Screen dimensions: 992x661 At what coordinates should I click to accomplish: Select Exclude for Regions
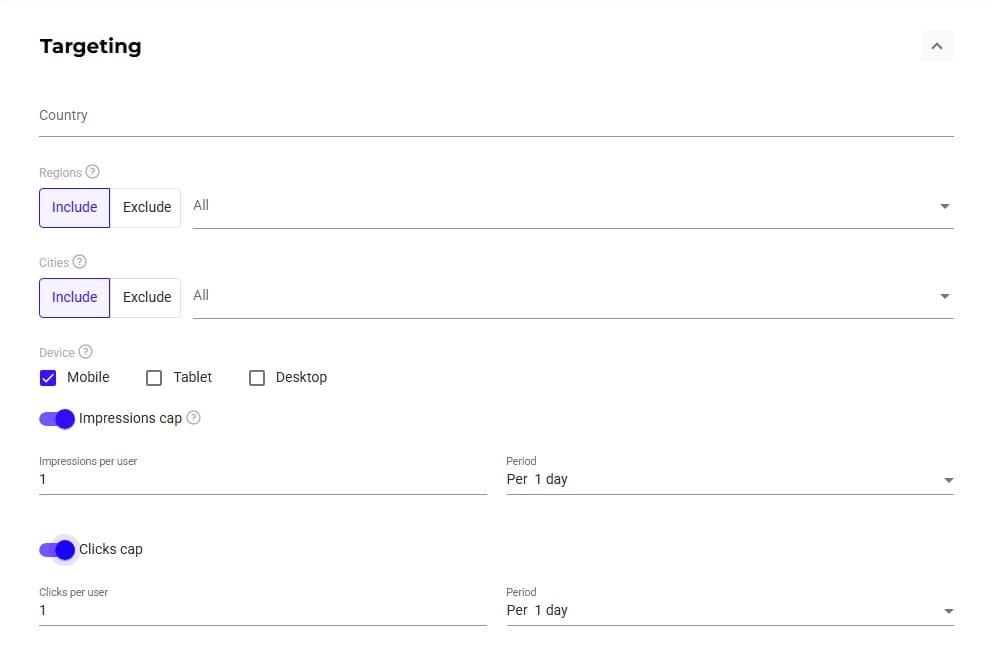[x=146, y=207]
